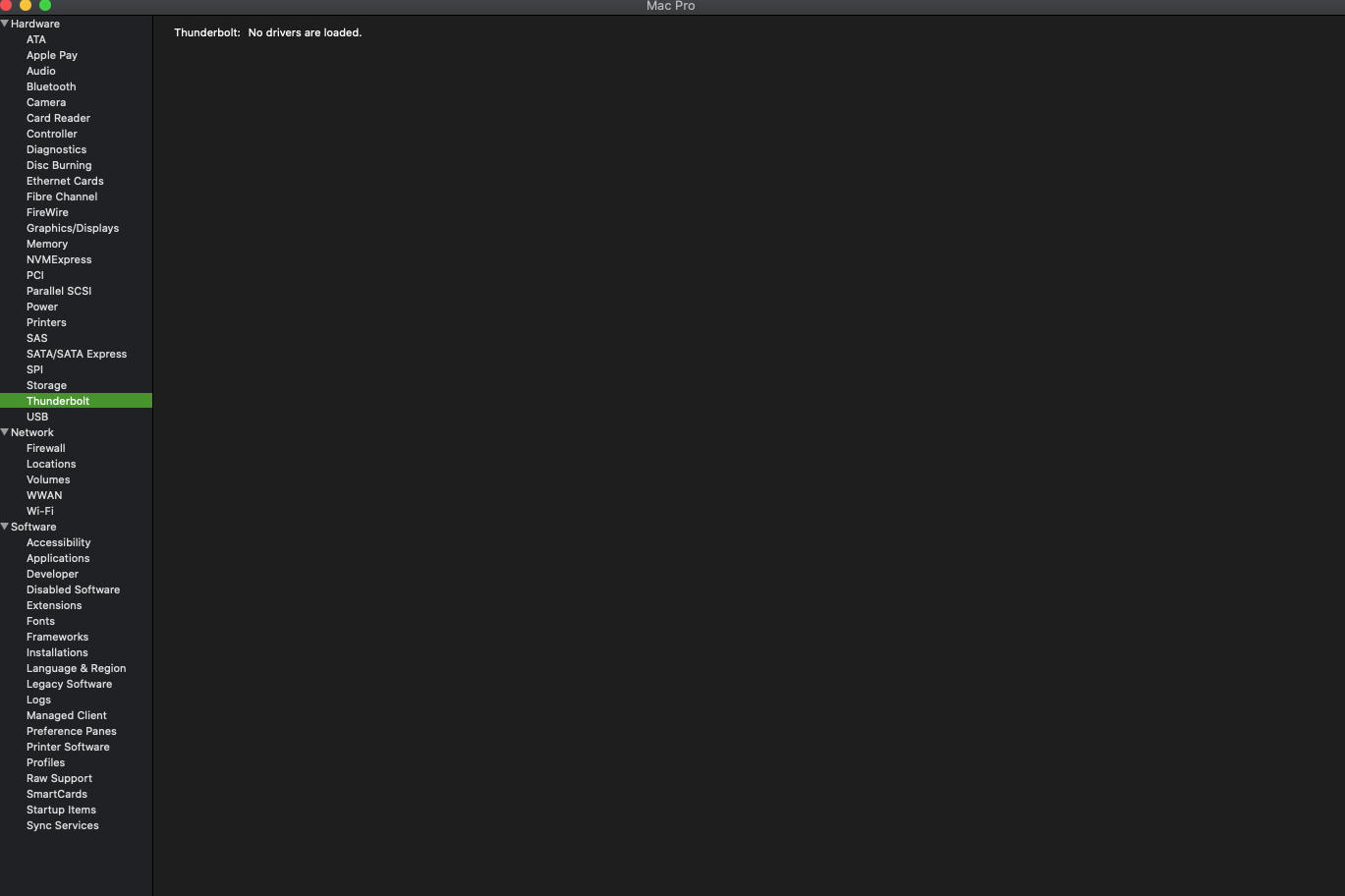Viewport: 1345px width, 896px height.
Task: Open Storage information
Action: coord(46,385)
